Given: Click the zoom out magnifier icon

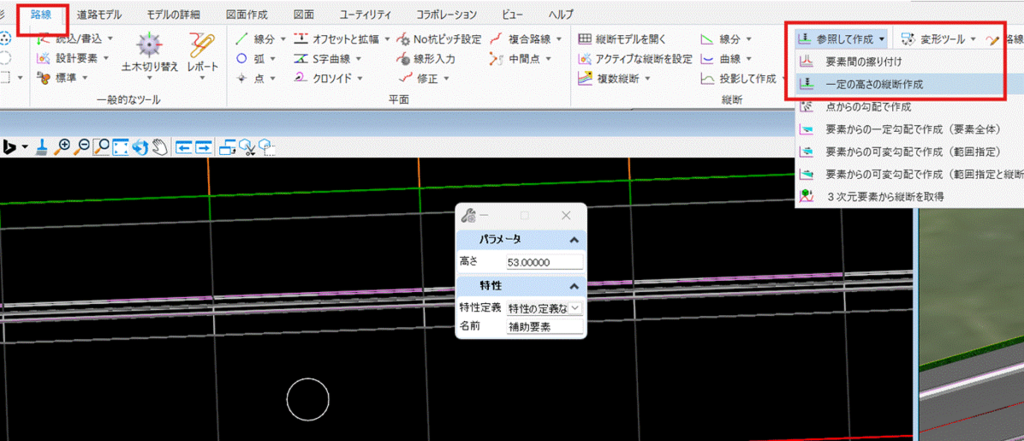Looking at the screenshot, I should (x=82, y=147).
